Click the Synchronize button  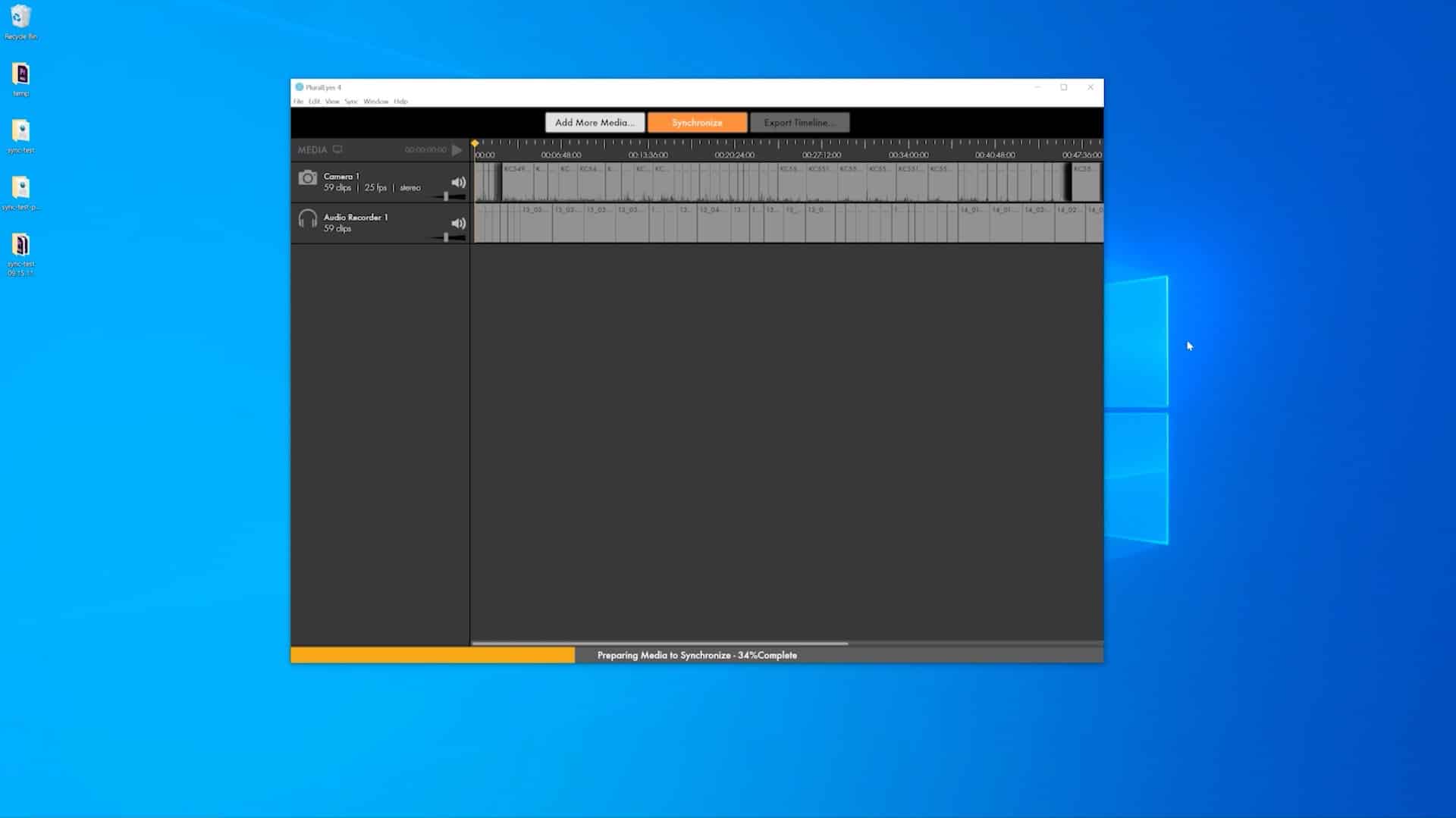(x=696, y=122)
